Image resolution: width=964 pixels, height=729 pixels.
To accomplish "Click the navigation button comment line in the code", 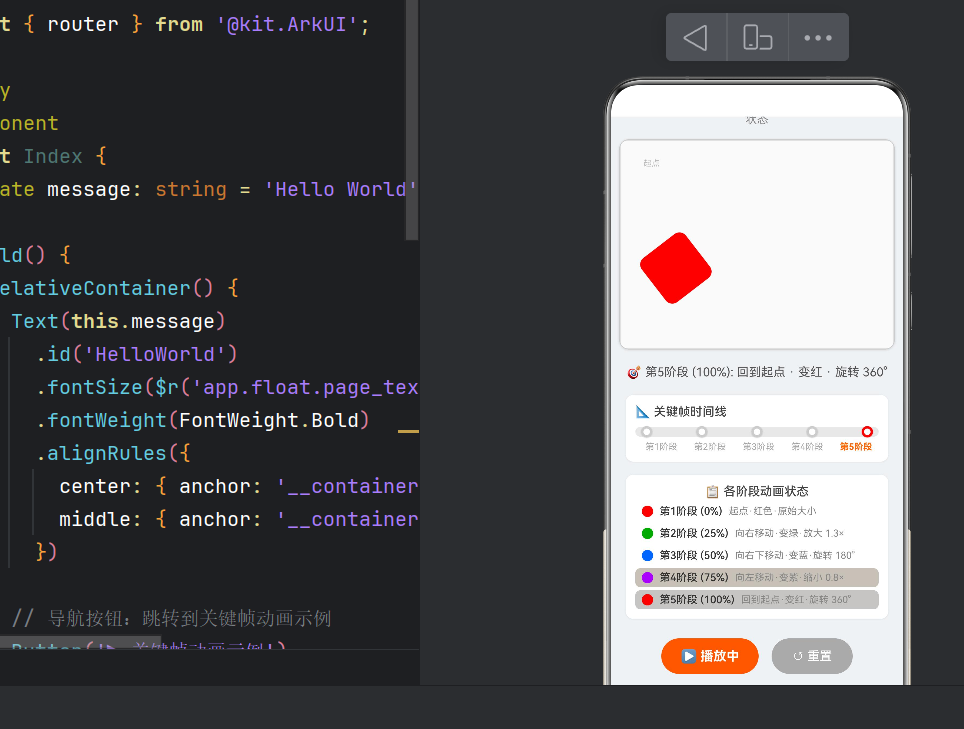I will click(172, 618).
